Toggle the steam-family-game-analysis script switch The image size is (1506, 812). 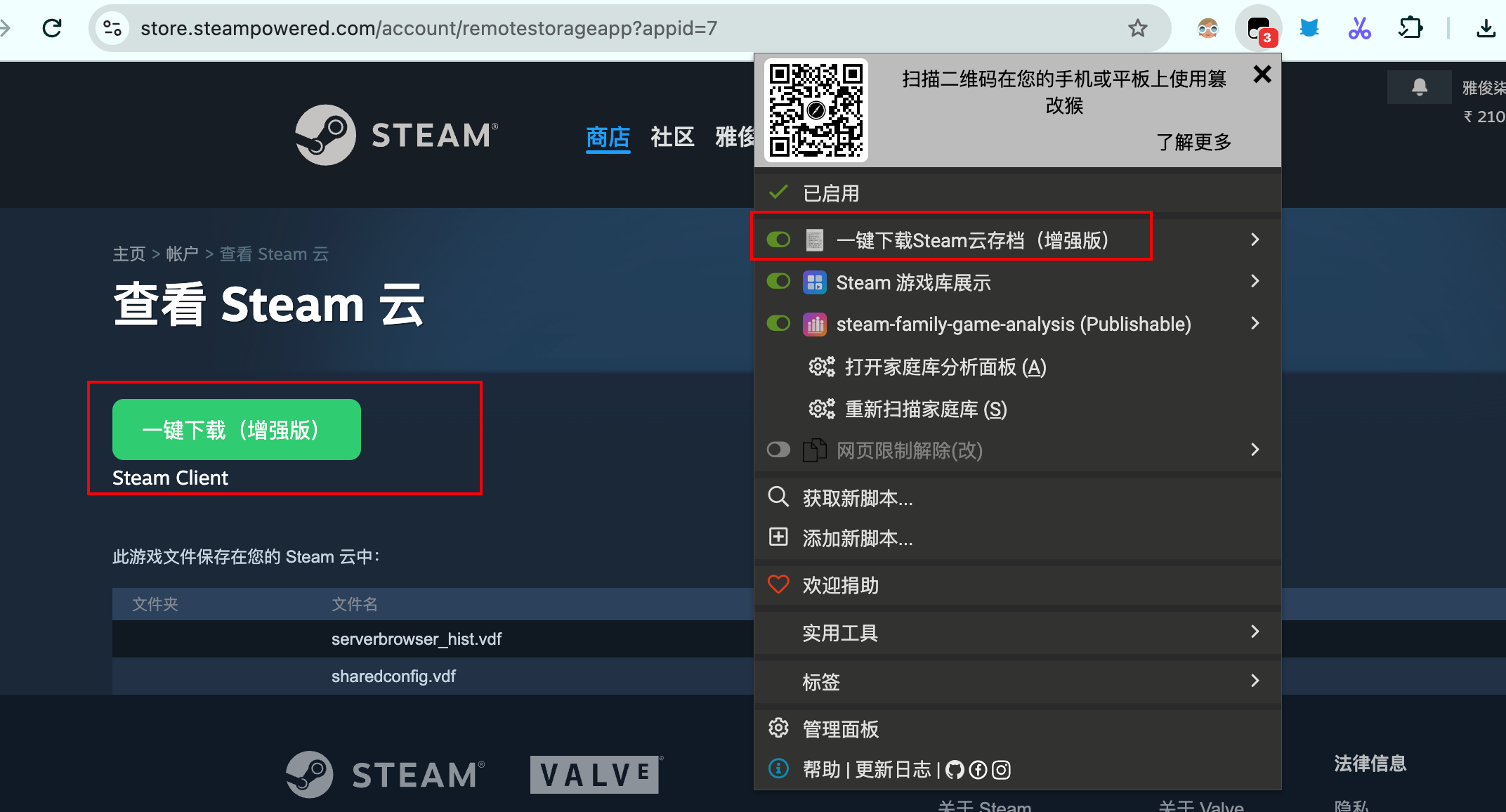pyautogui.click(x=778, y=324)
